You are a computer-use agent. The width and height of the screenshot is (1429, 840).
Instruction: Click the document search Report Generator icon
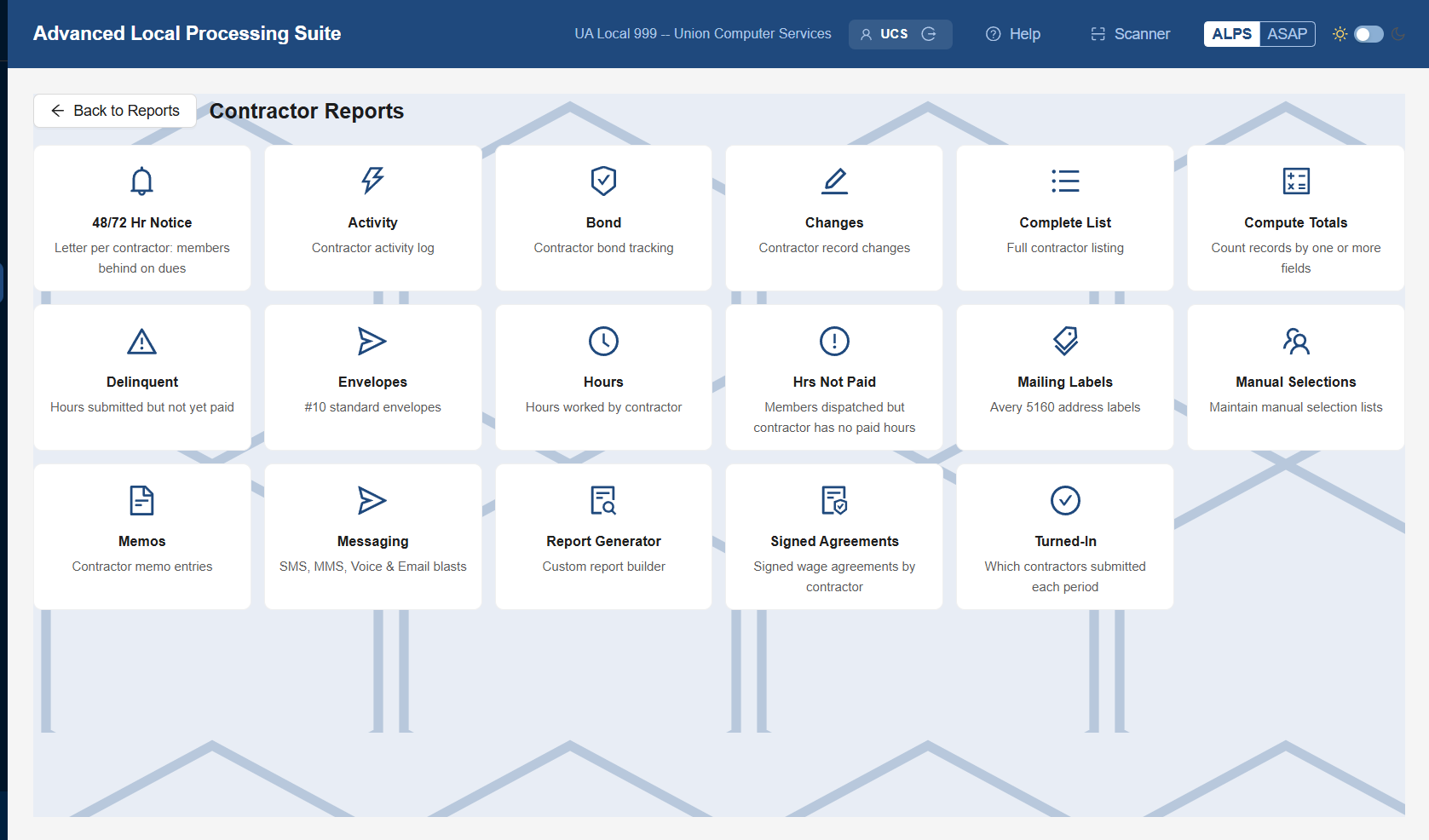coord(603,500)
